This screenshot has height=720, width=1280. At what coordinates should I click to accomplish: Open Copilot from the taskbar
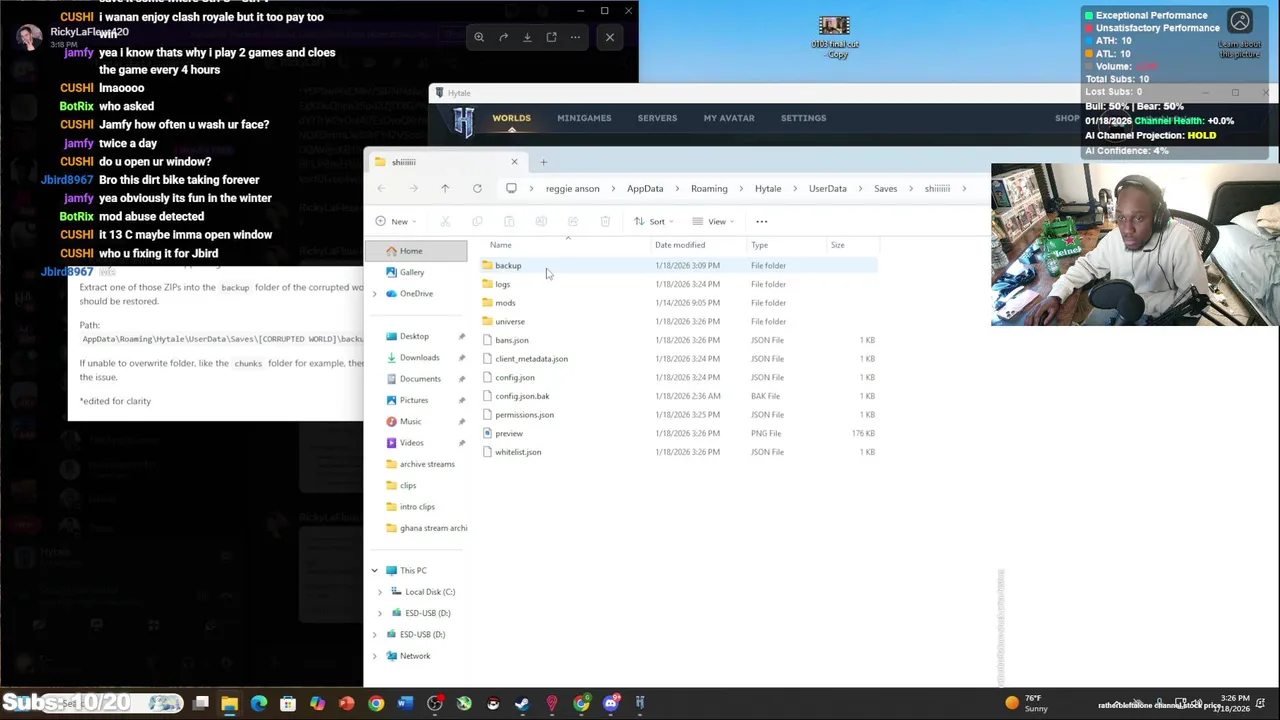[317, 704]
